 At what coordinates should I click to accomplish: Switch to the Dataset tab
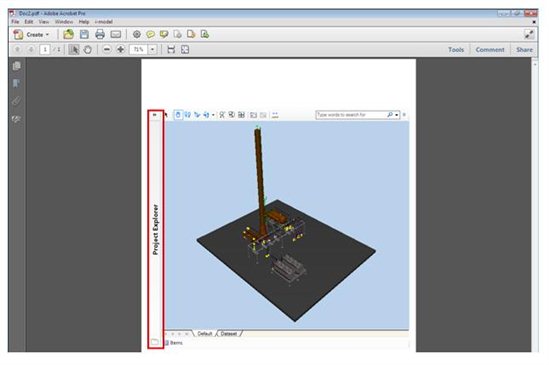point(229,333)
